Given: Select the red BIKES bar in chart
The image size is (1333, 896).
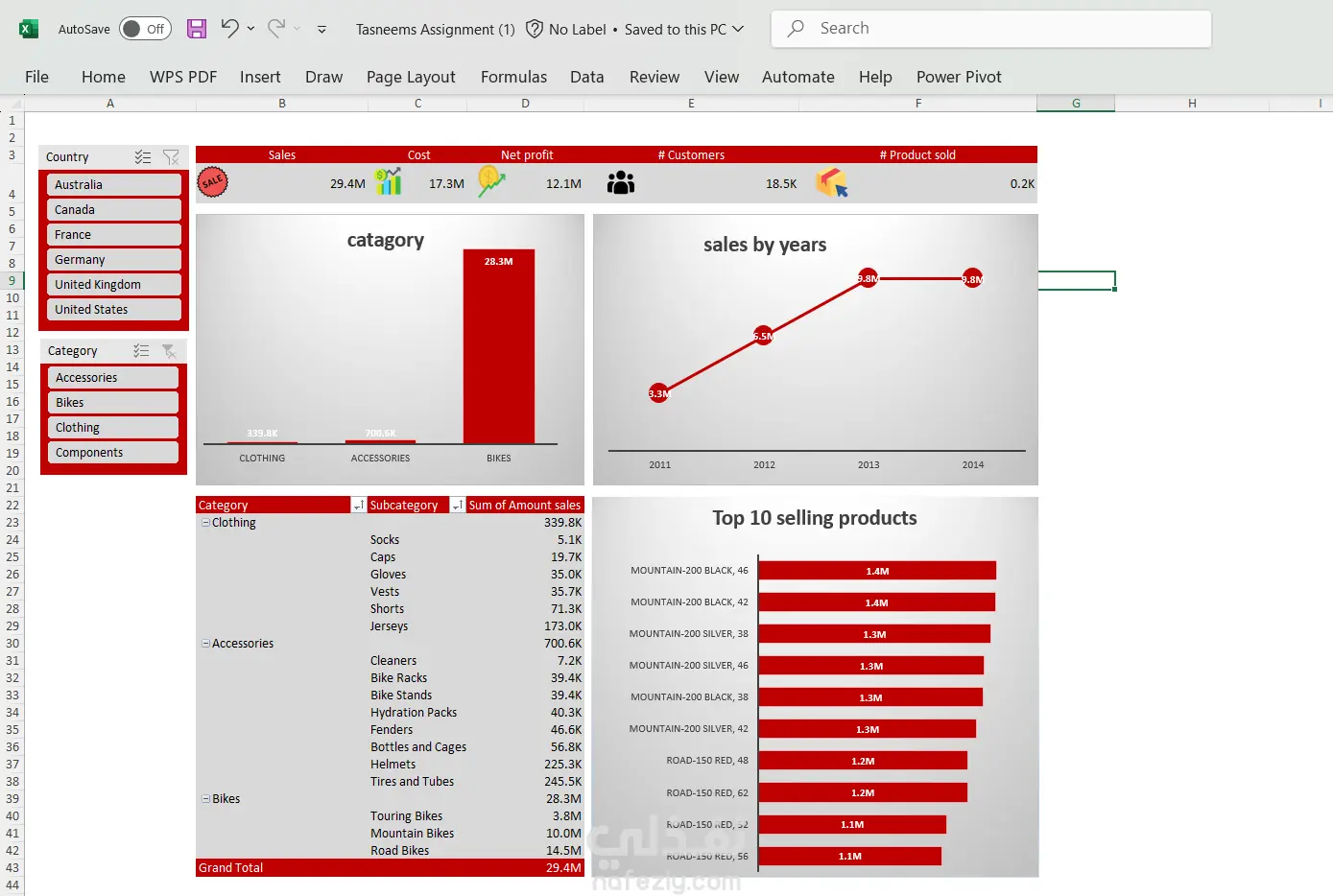Looking at the screenshot, I should [x=499, y=346].
